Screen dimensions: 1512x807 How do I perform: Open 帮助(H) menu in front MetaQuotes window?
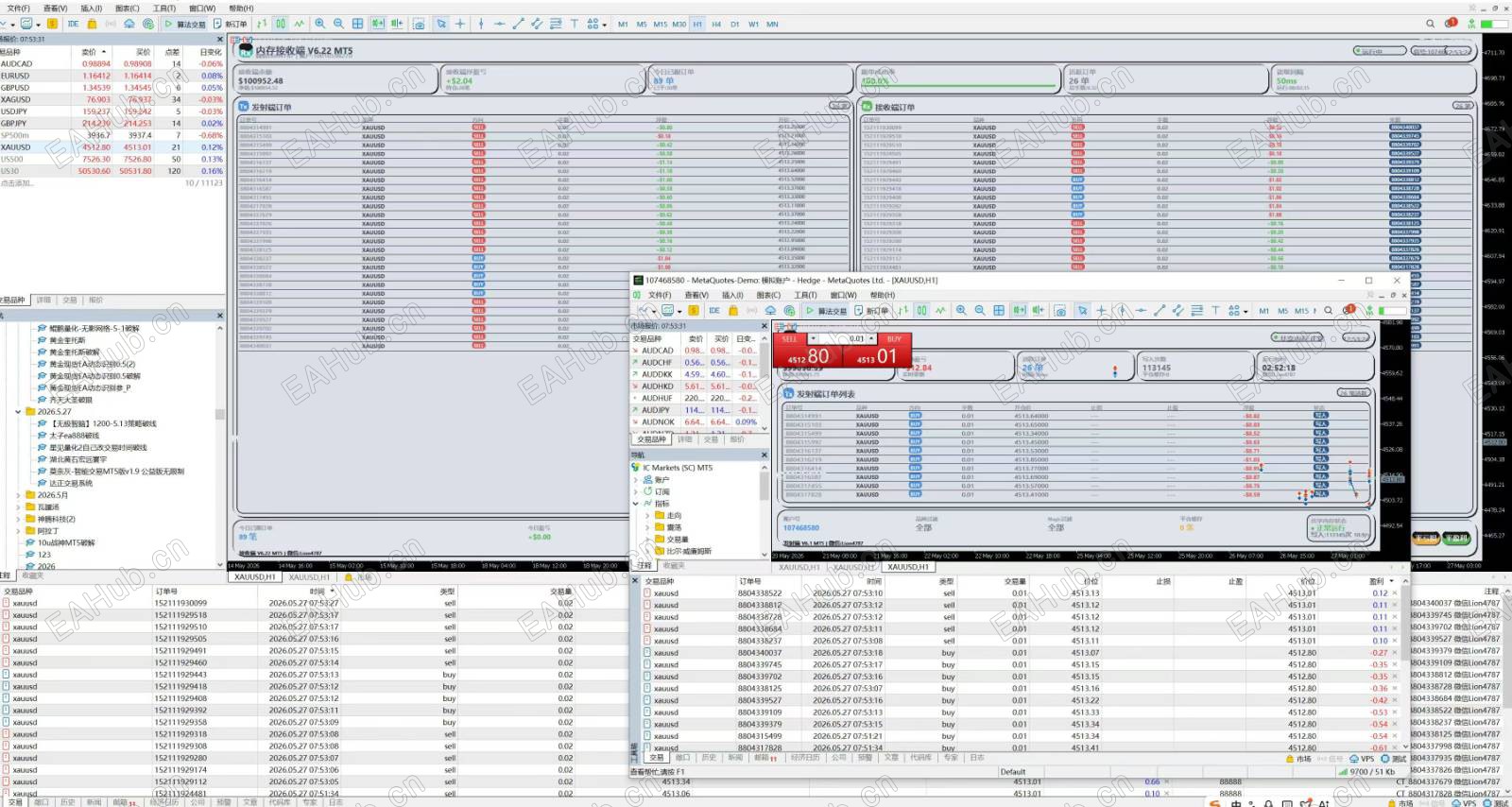tap(882, 295)
